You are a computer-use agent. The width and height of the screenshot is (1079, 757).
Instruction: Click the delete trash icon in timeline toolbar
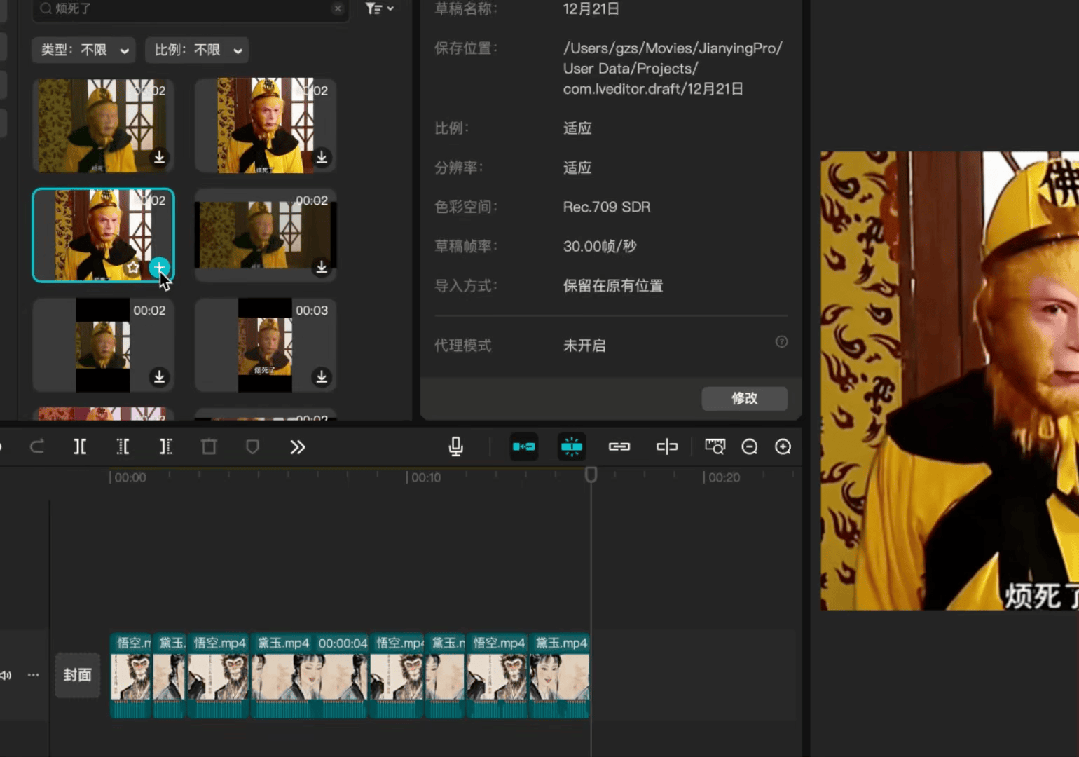[209, 447]
